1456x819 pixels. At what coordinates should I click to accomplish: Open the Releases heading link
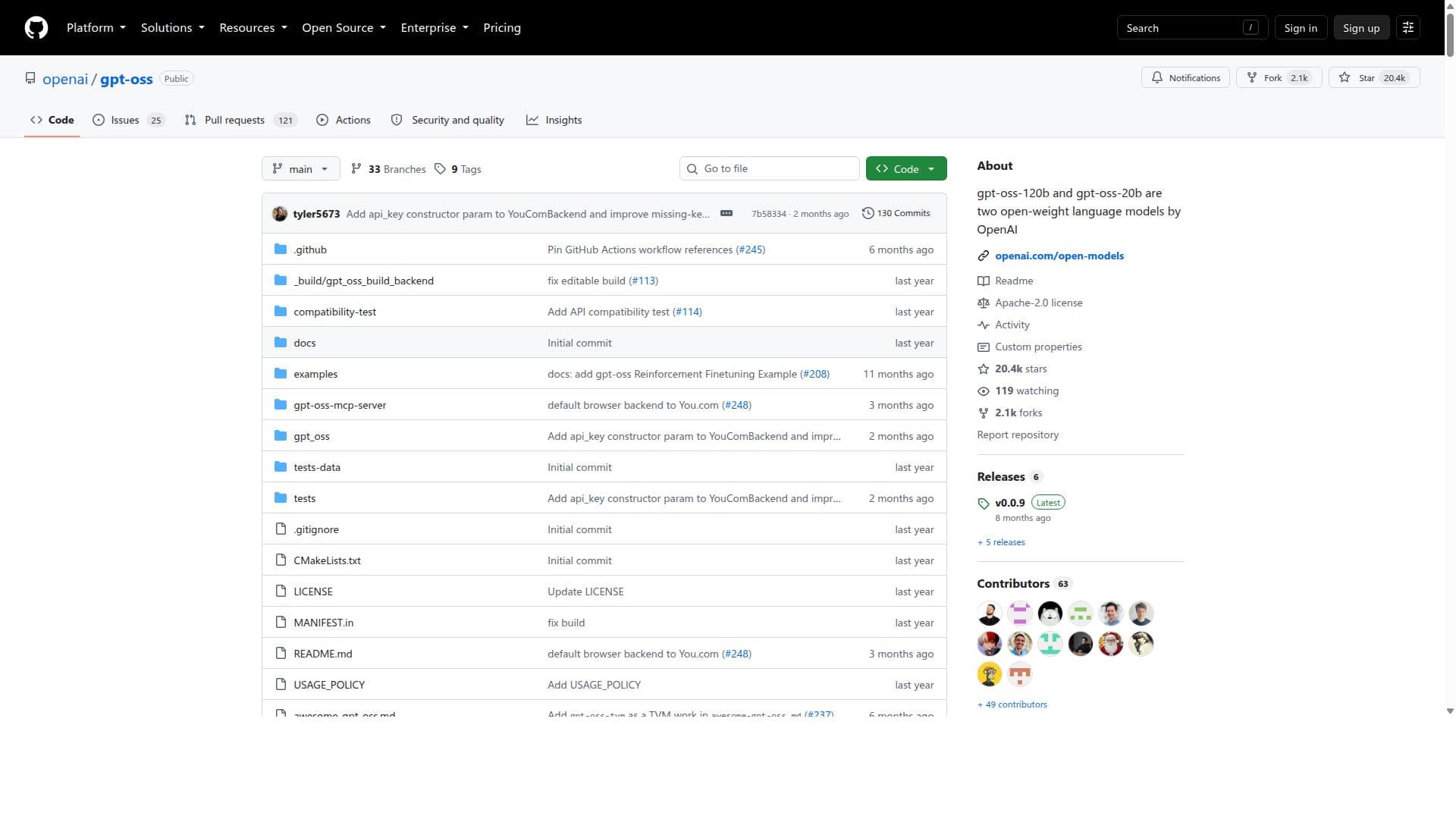pos(1010,476)
